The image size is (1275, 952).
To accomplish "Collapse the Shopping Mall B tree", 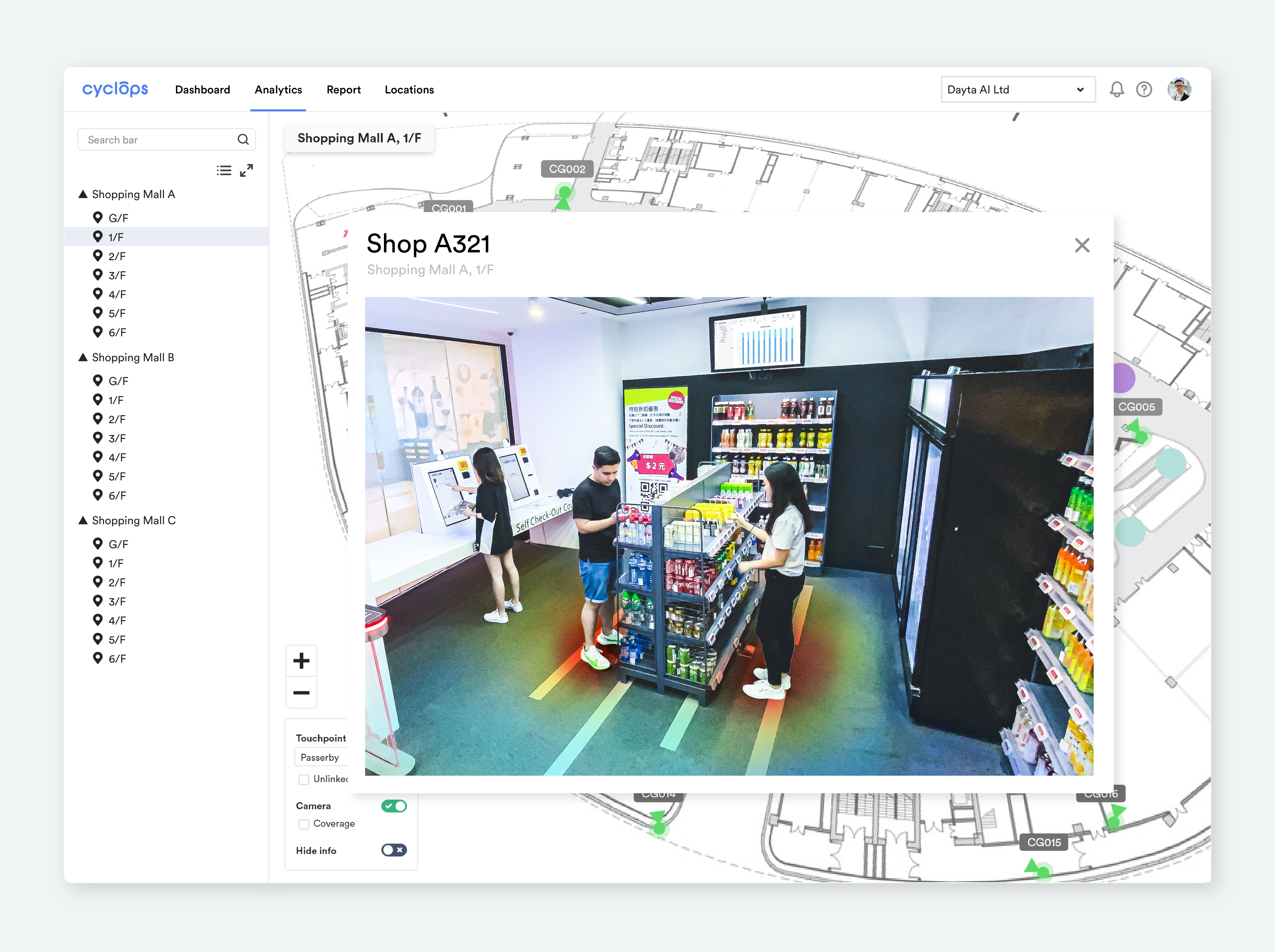I will pos(83,357).
